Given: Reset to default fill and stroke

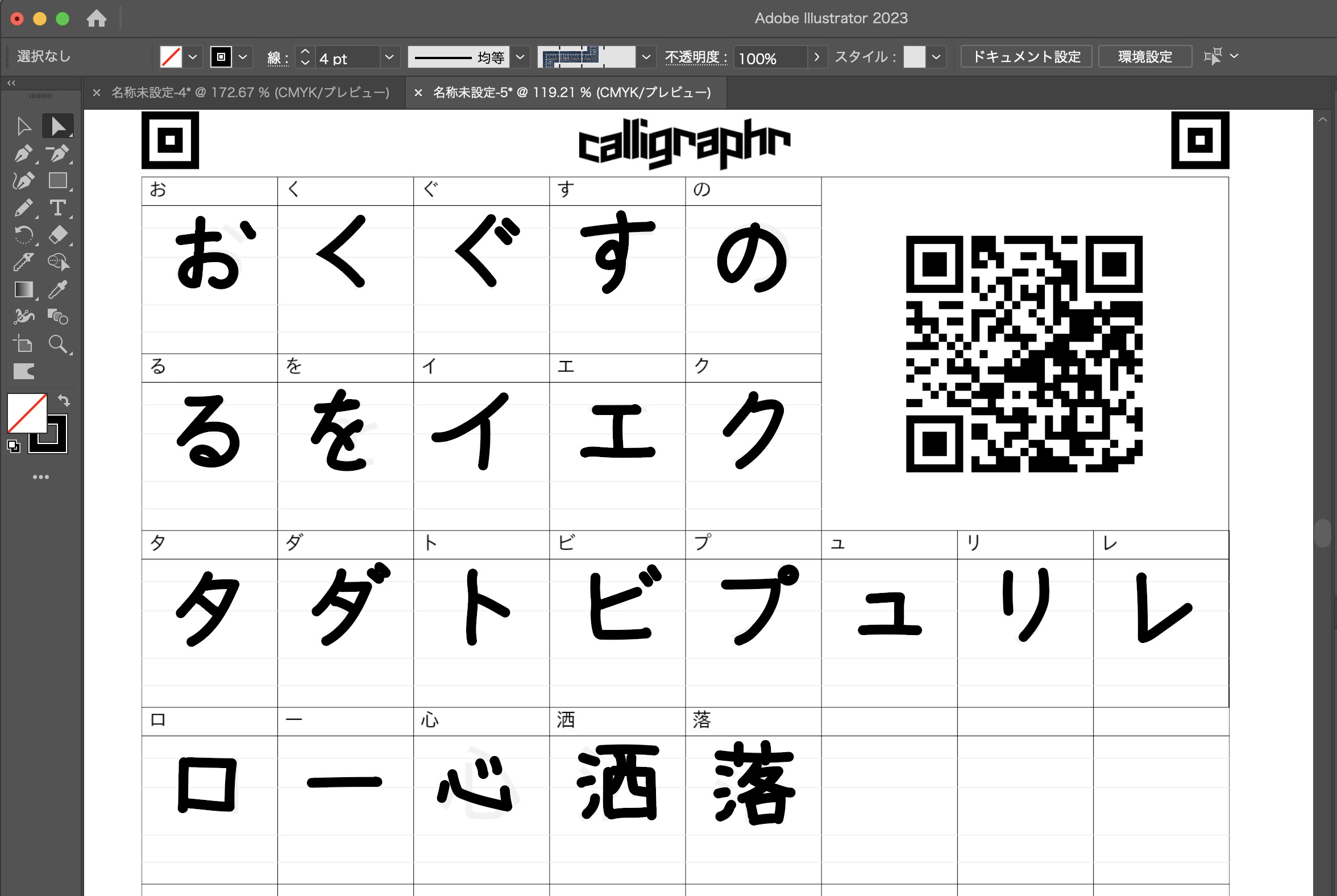Looking at the screenshot, I should [13, 447].
